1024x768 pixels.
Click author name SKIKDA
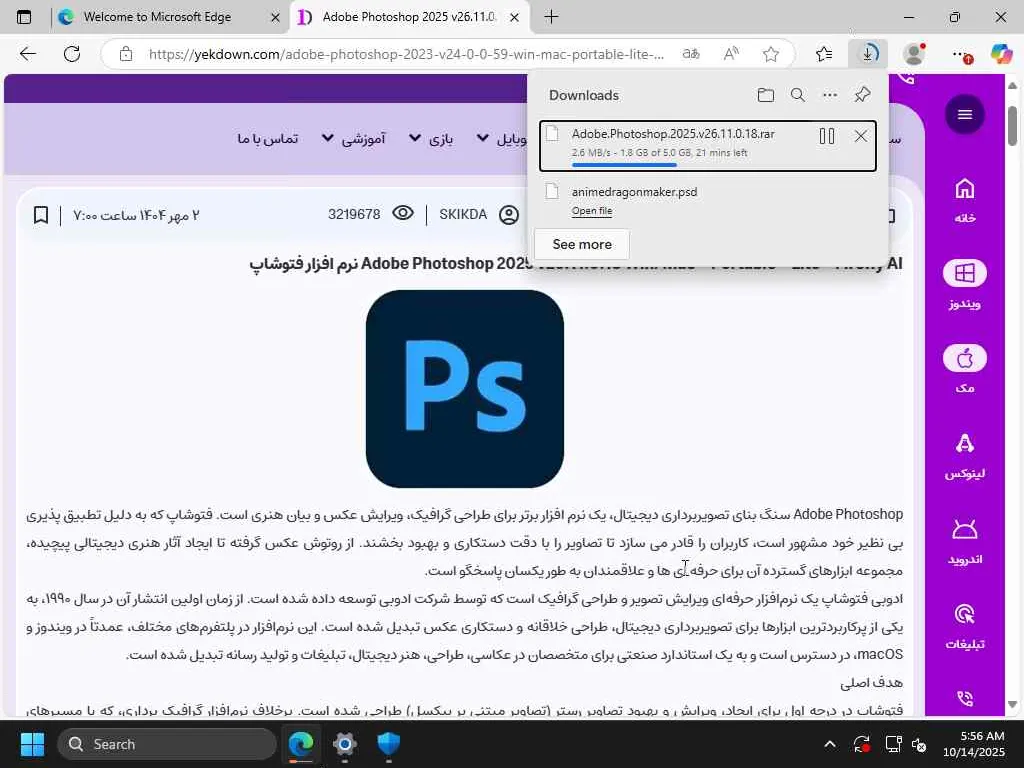click(463, 214)
